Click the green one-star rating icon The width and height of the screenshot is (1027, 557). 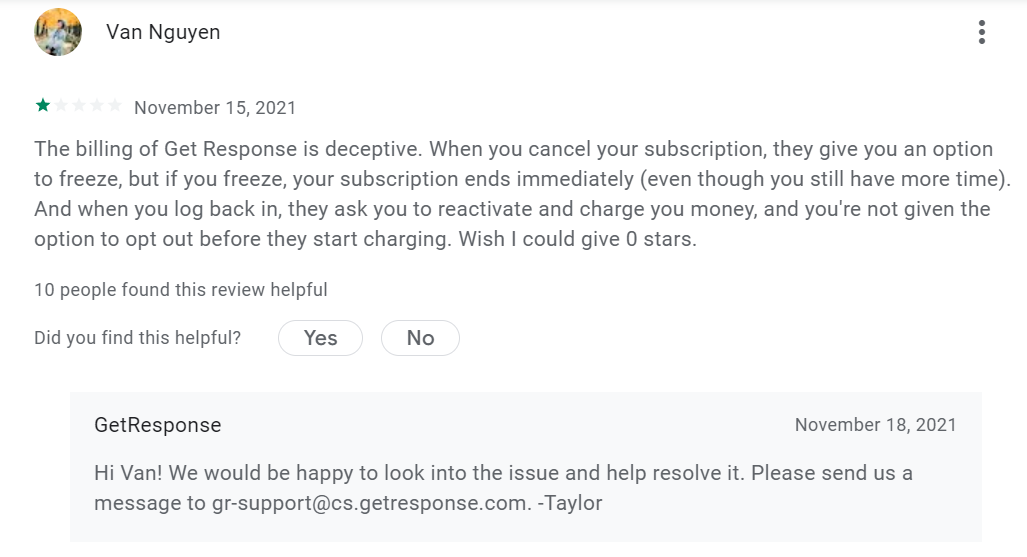[x=43, y=106]
